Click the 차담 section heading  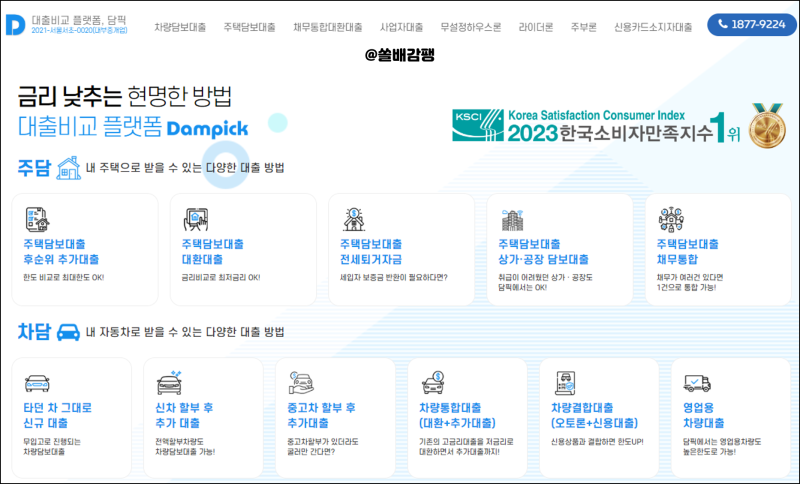point(34,332)
